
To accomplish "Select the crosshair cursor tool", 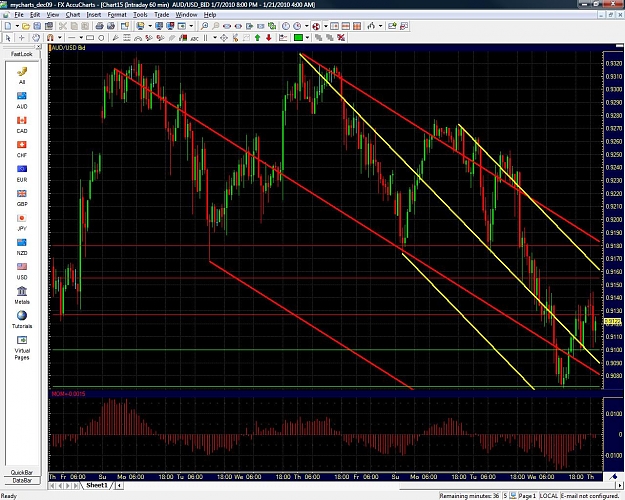I will (x=22, y=37).
